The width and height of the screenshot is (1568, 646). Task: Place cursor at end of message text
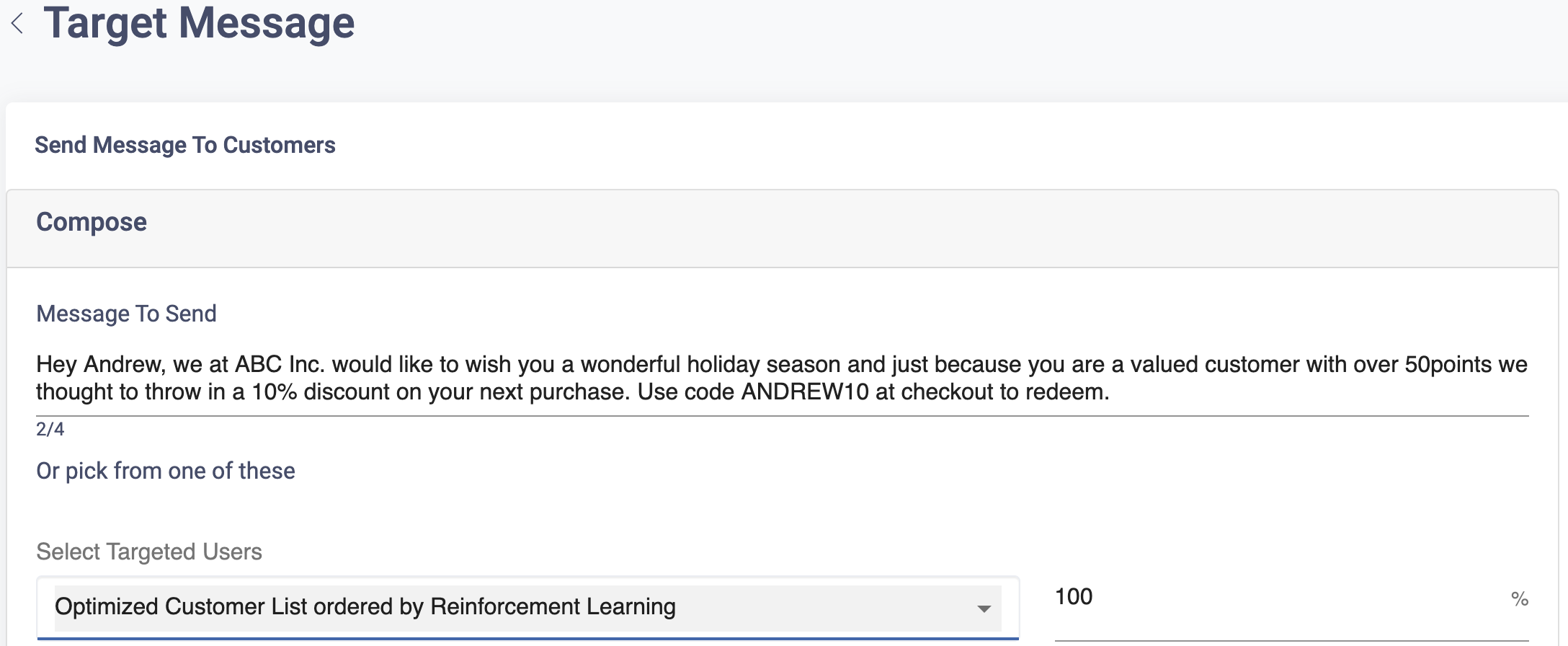click(x=1110, y=392)
